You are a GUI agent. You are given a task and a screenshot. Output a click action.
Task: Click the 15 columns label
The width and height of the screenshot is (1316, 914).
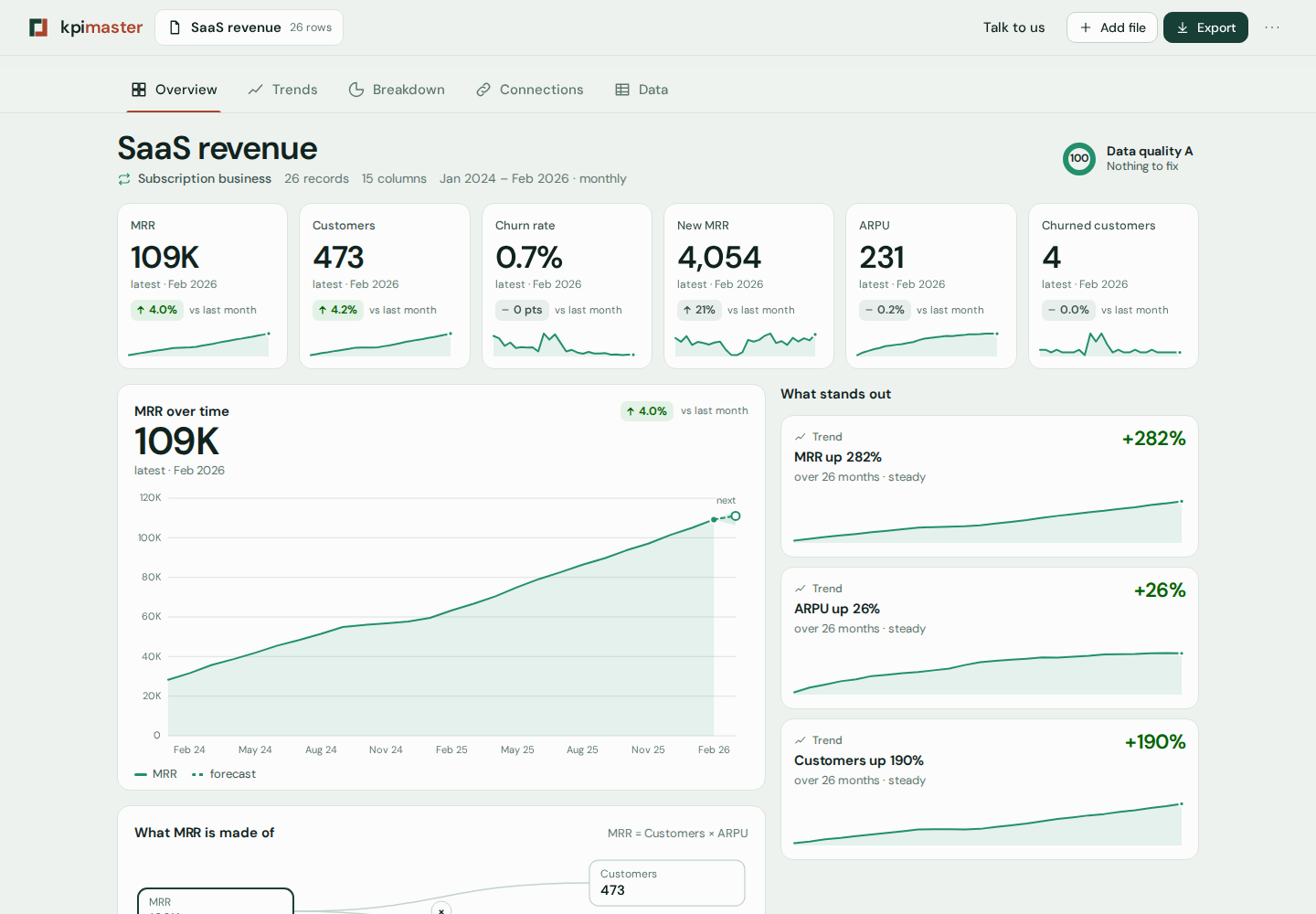point(394,179)
